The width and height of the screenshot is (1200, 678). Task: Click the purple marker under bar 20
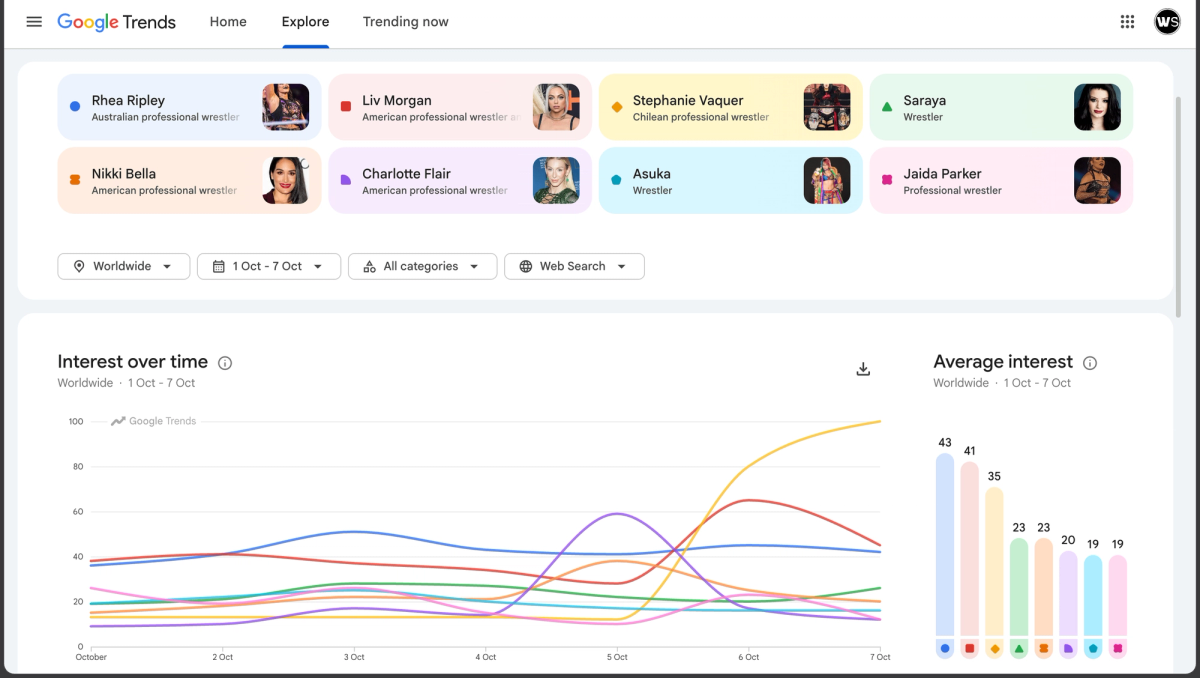(1068, 648)
